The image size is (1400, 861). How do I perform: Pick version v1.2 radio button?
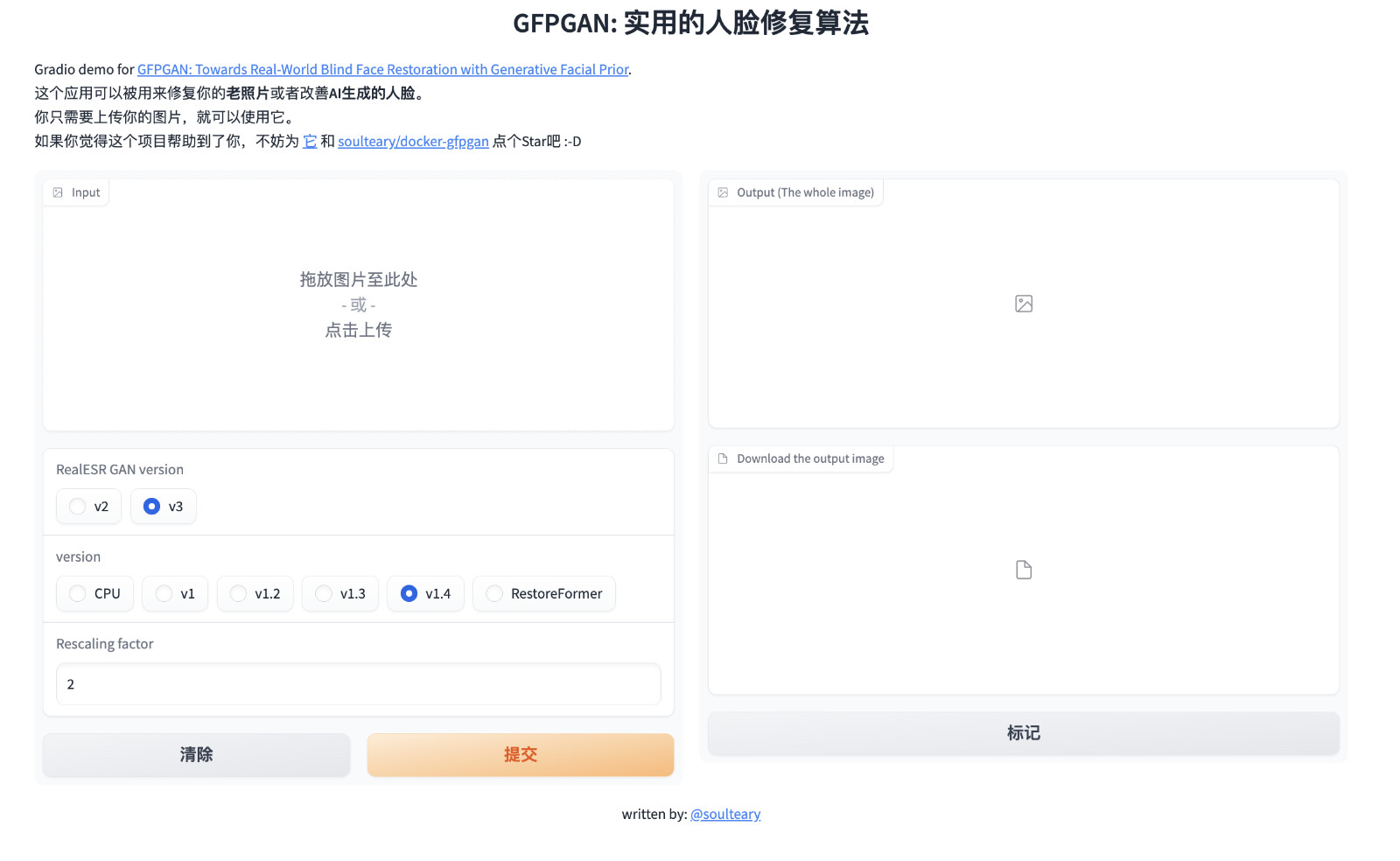pyautogui.click(x=255, y=593)
